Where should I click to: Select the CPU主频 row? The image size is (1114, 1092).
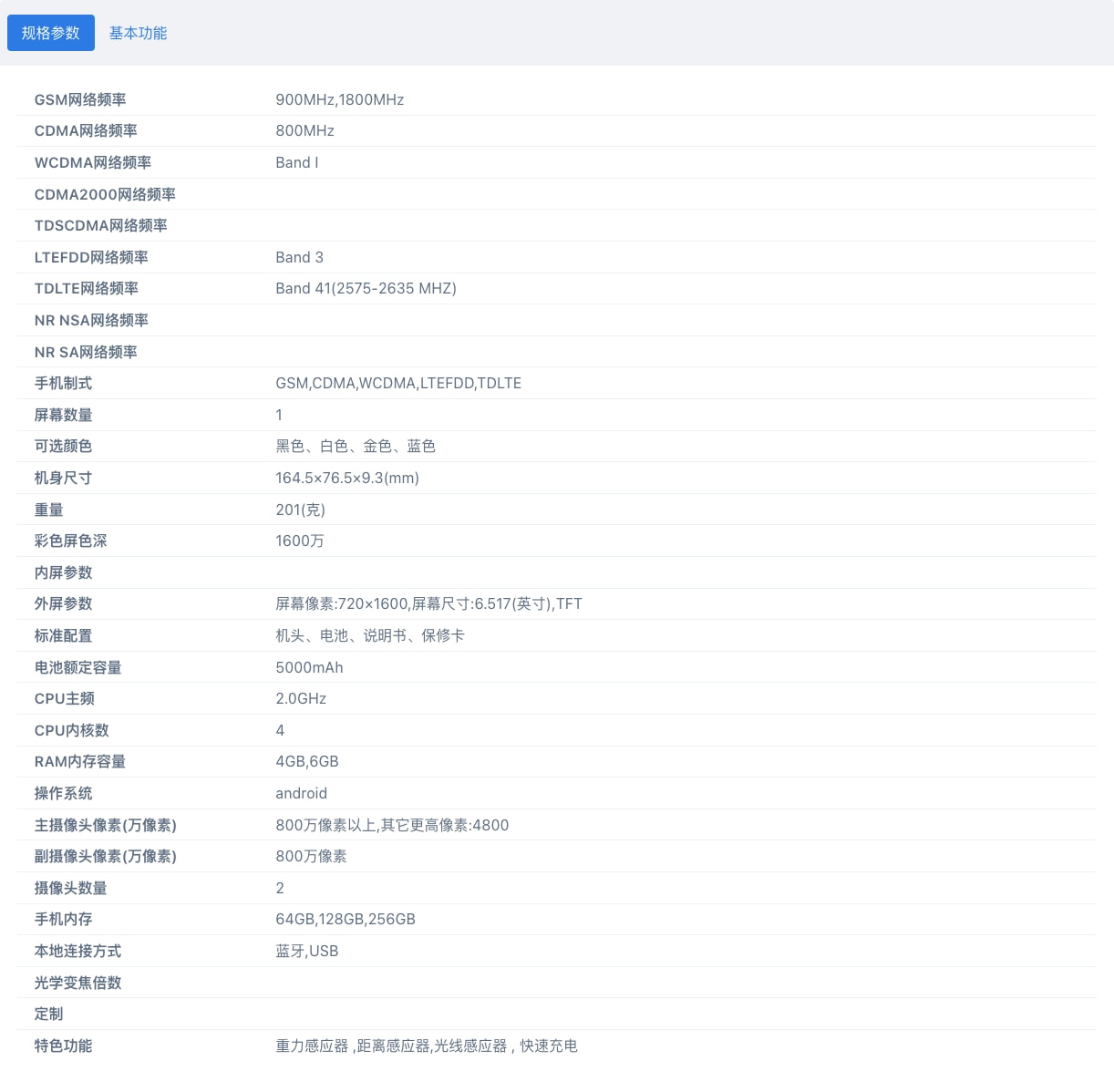point(64,698)
